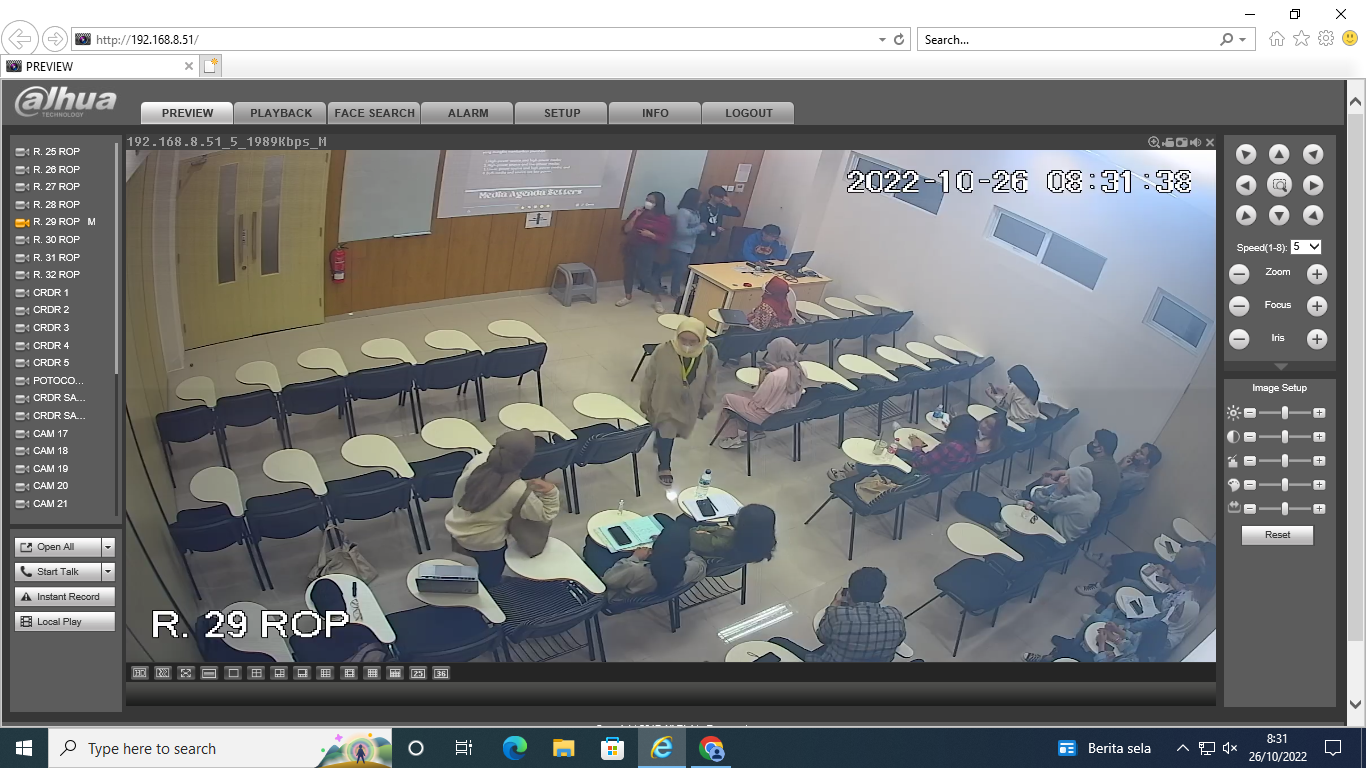
Task: Open Google Chrome from the taskbar
Action: coord(711,748)
